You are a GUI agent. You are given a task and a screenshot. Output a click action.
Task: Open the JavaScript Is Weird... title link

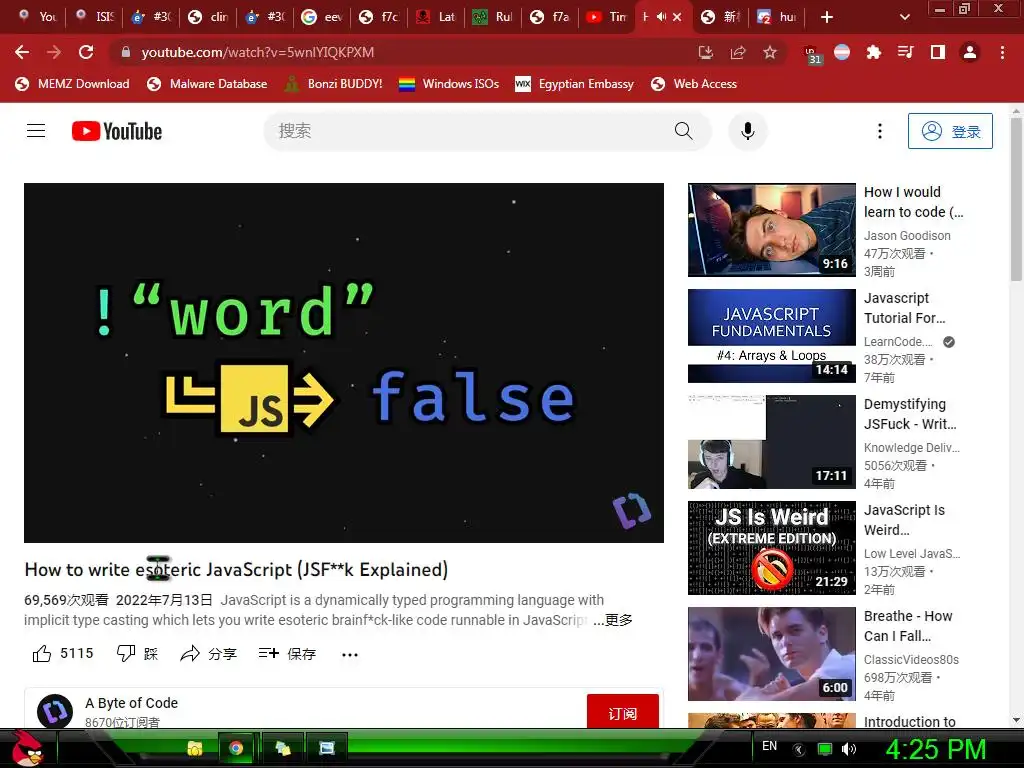point(904,520)
